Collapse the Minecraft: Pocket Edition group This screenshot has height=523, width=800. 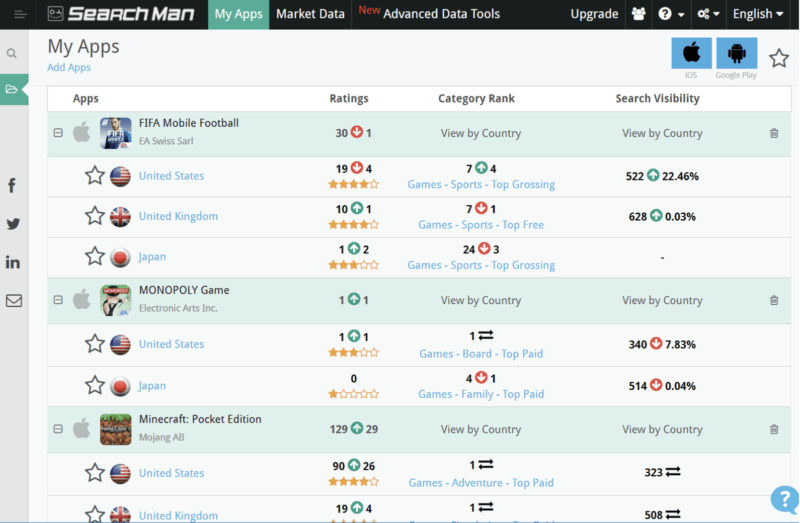58,429
